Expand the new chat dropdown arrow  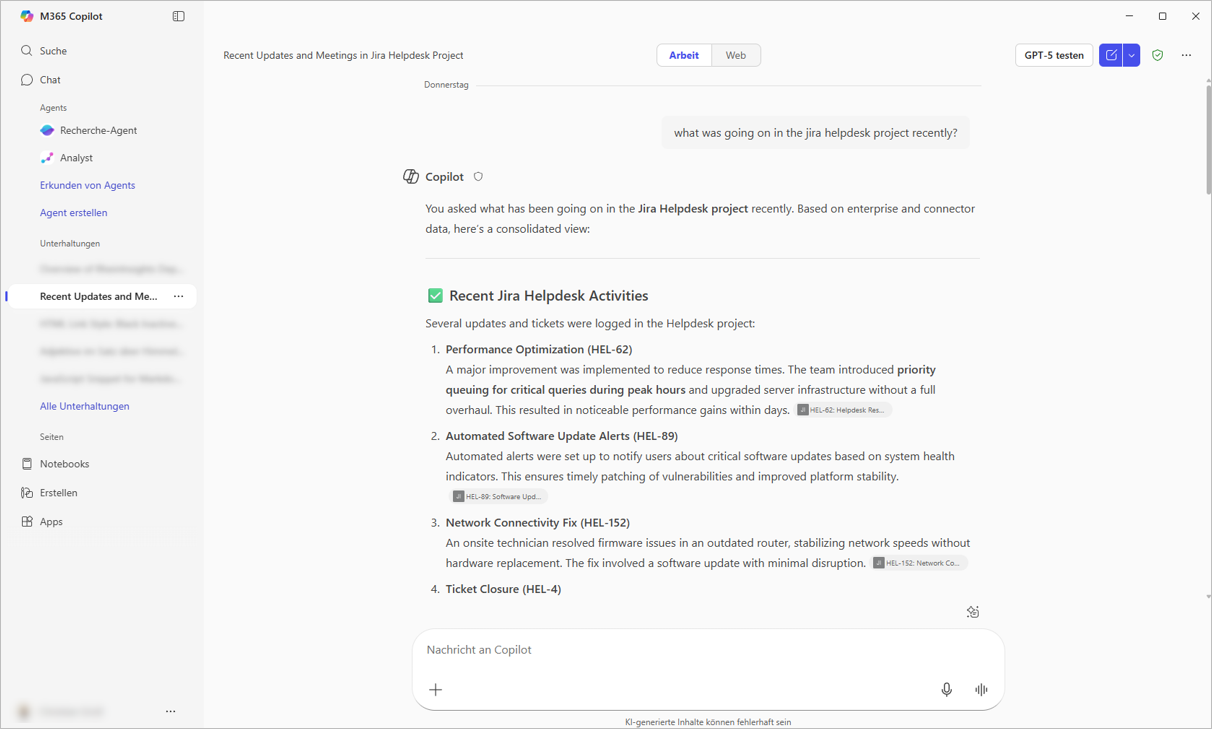pyautogui.click(x=1131, y=56)
